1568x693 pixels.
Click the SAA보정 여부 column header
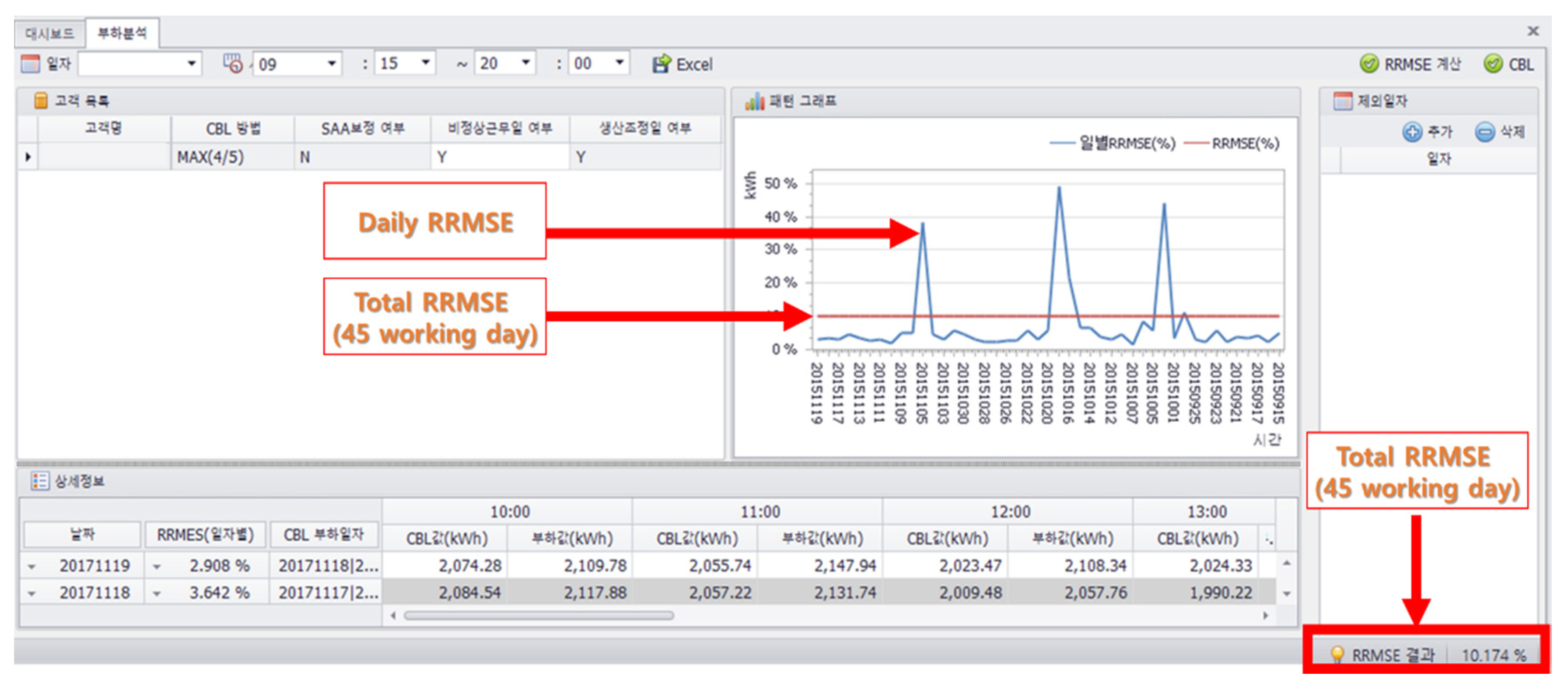[x=363, y=129]
